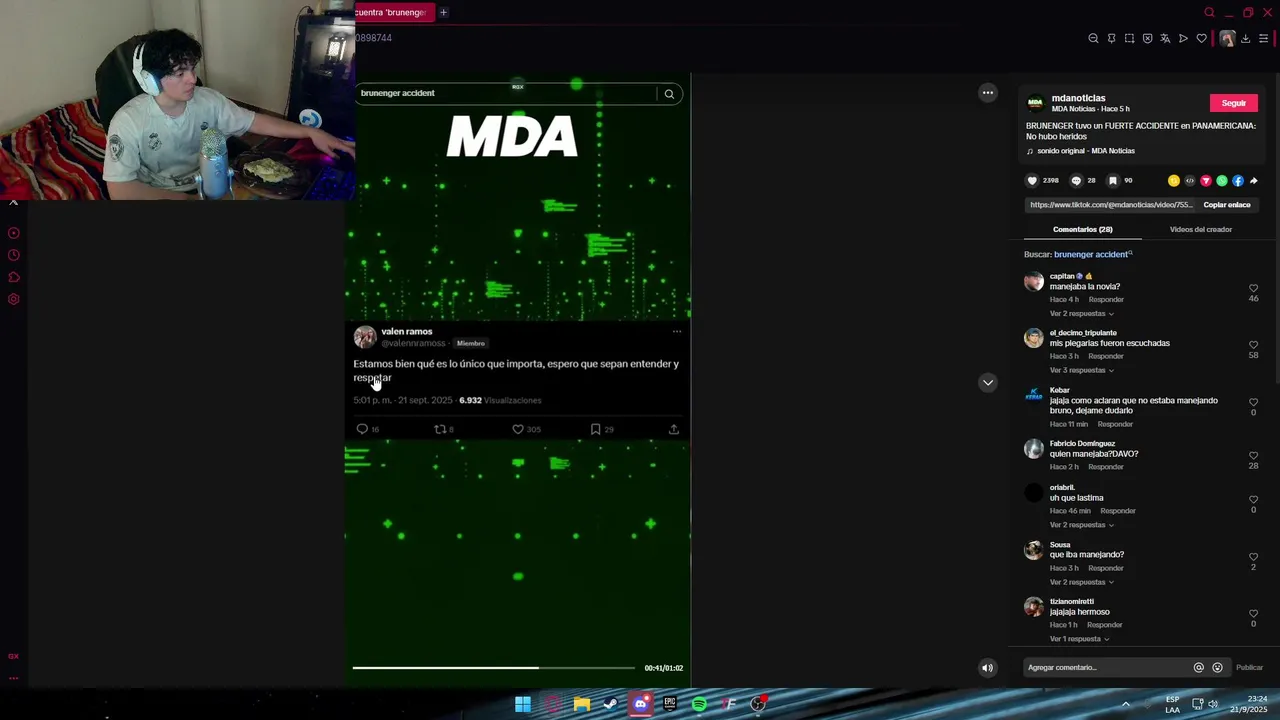Open the 'brunenger accident' search link
1280x720 pixels.
(1092, 254)
